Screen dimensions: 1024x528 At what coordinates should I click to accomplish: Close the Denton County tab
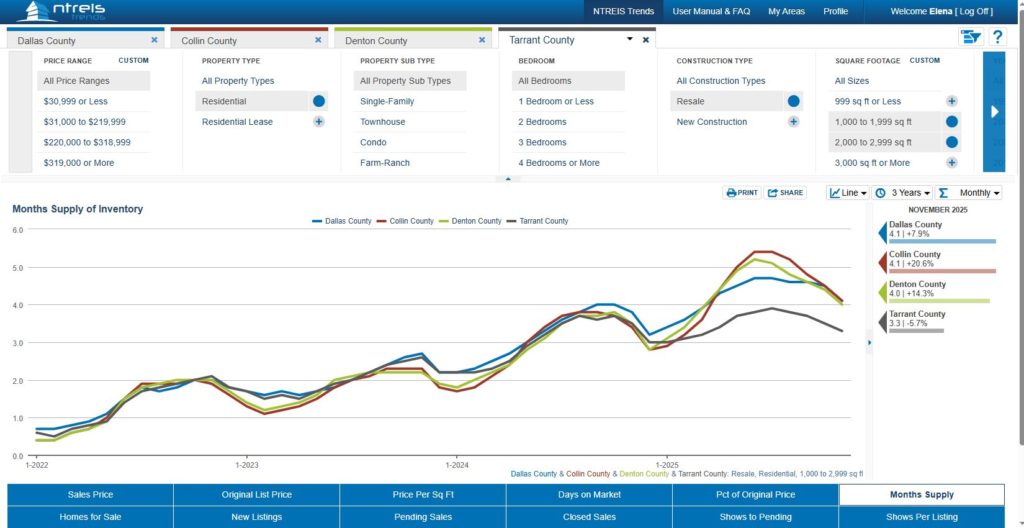482,40
